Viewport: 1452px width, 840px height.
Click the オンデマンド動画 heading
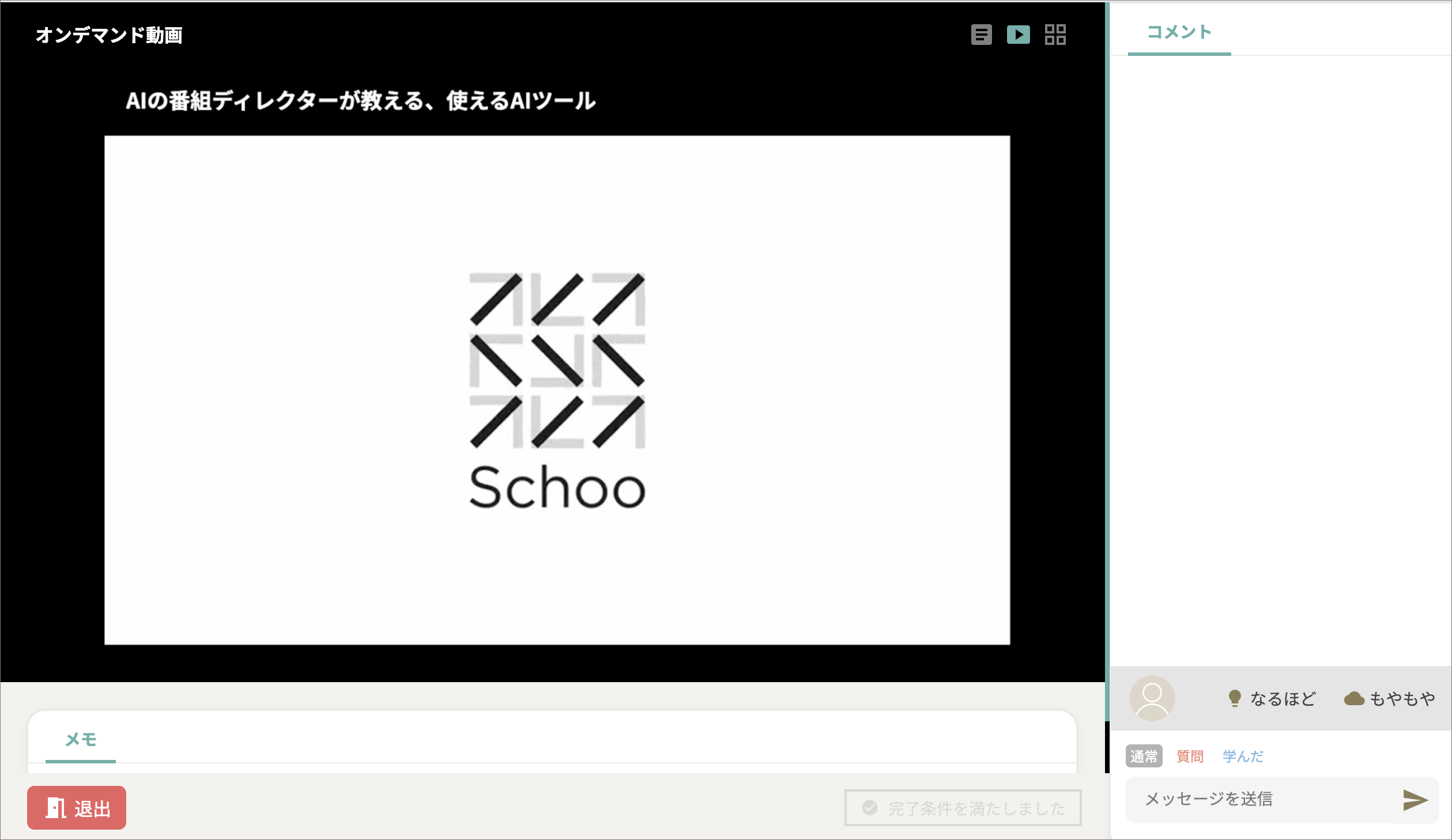coord(109,35)
